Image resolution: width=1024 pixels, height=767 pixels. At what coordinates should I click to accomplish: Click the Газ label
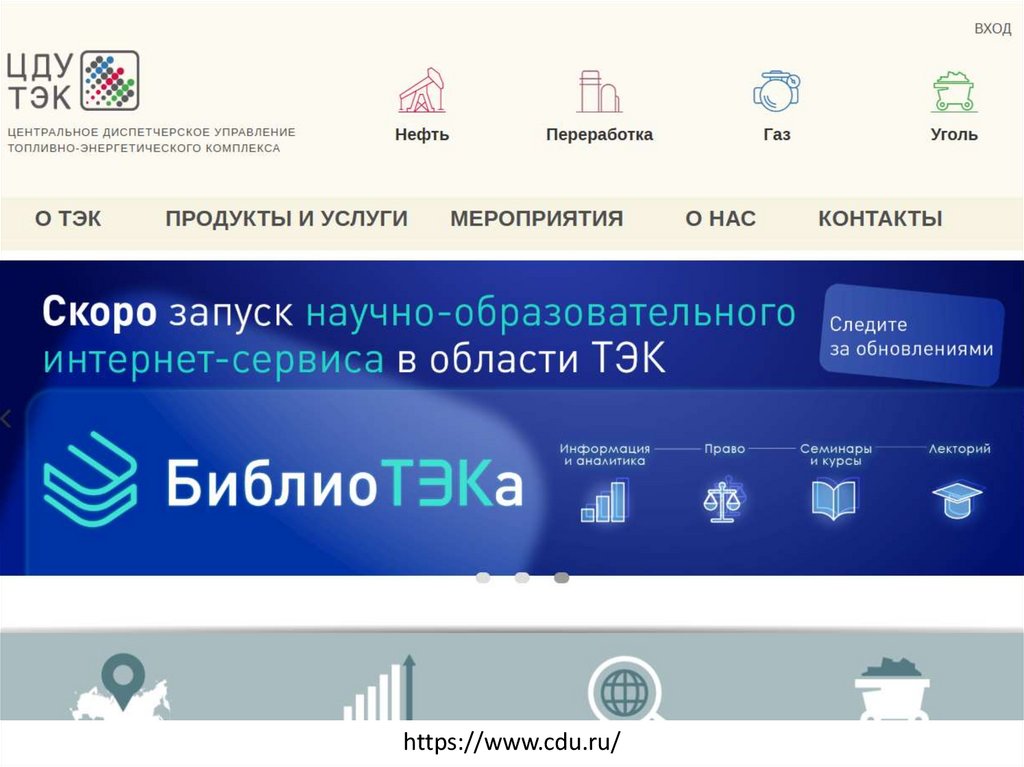777,135
